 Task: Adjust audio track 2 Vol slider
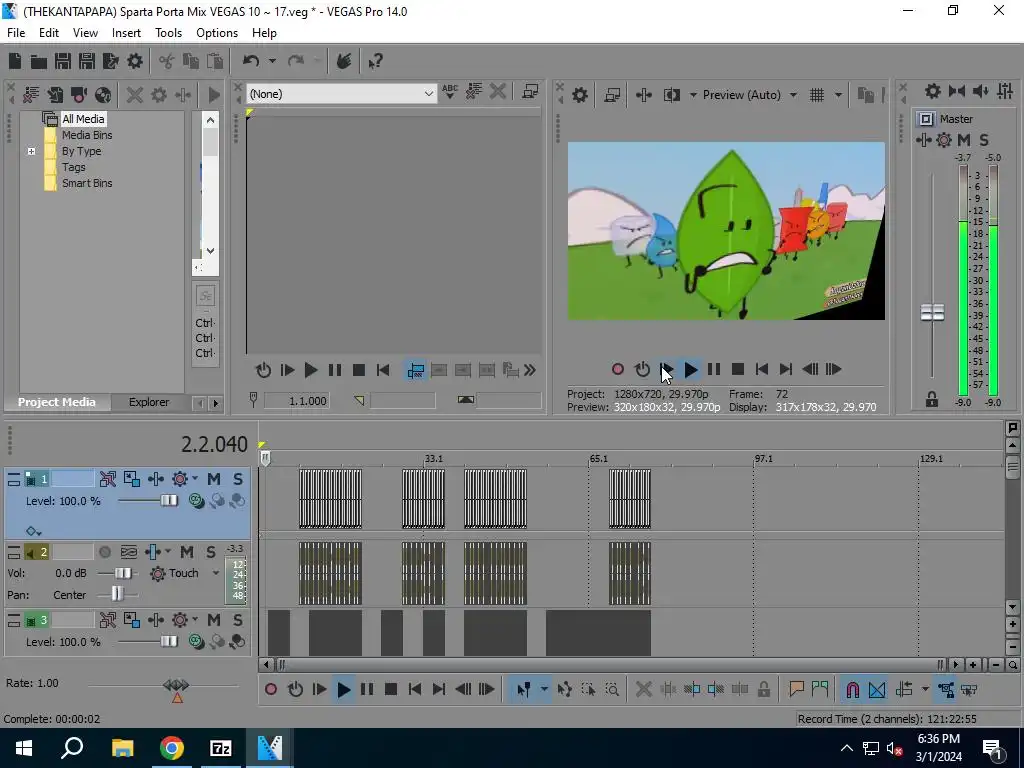122,573
